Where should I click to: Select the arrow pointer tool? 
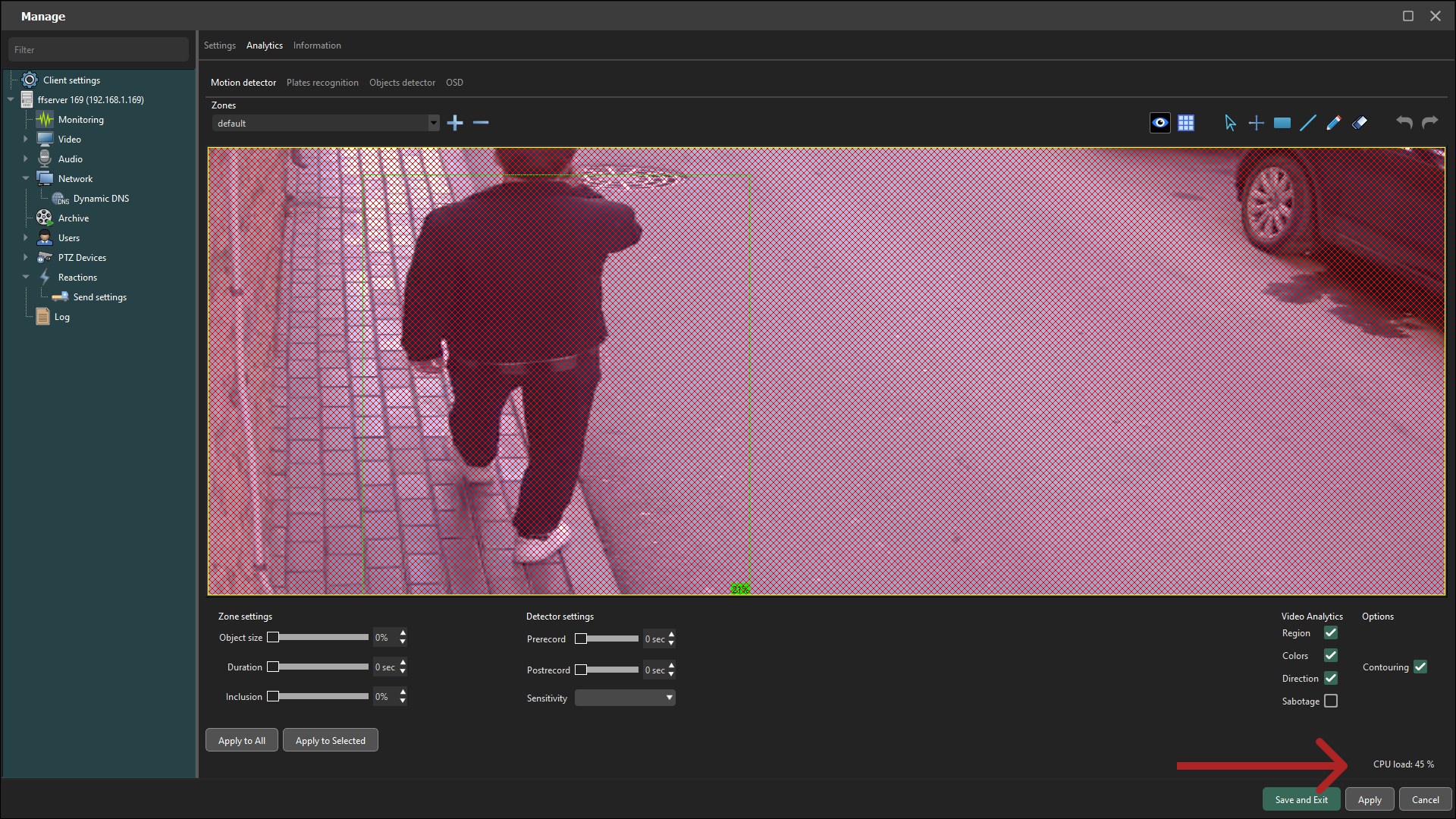click(1230, 123)
